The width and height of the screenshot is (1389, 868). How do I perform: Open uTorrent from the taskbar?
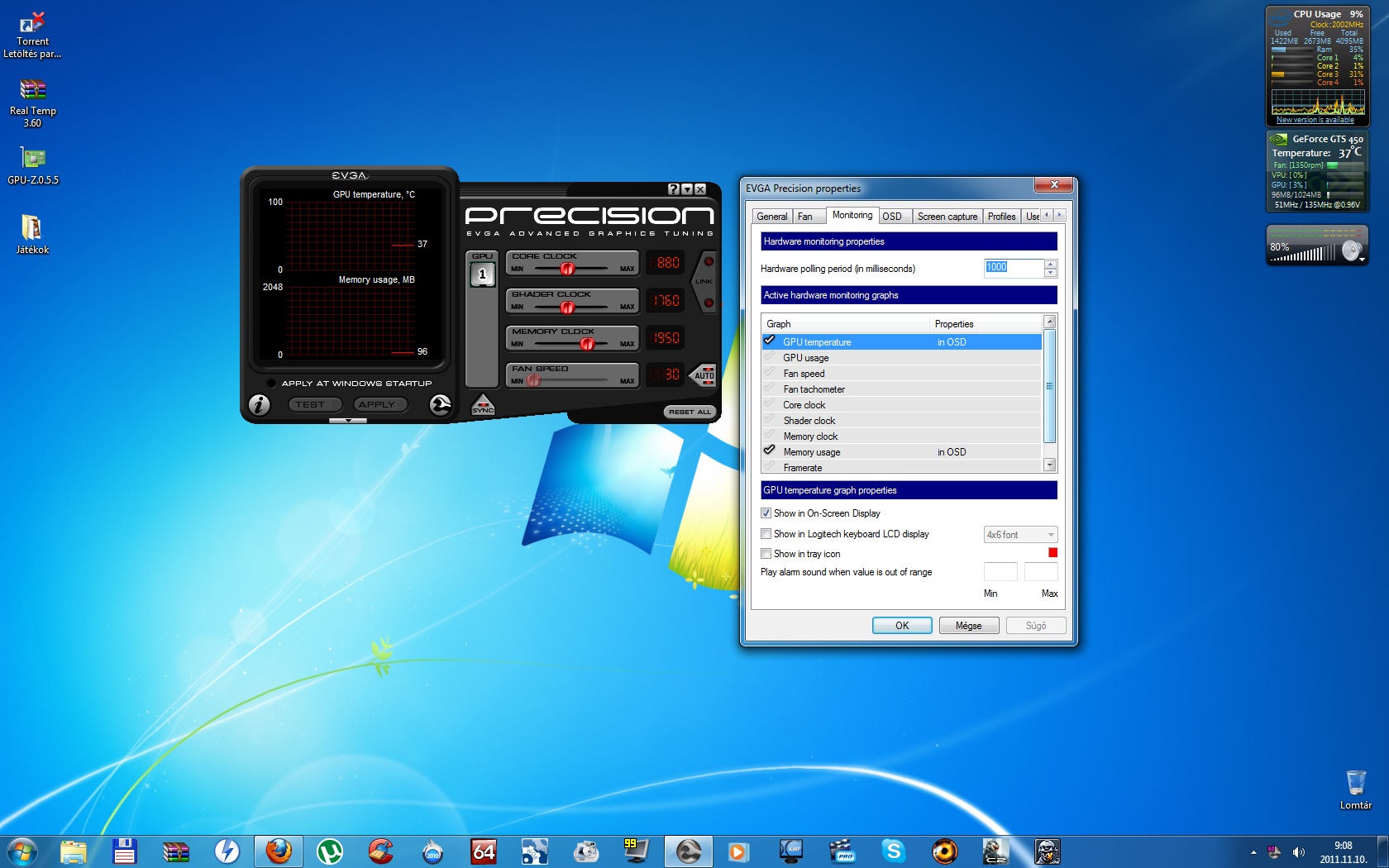click(x=330, y=851)
